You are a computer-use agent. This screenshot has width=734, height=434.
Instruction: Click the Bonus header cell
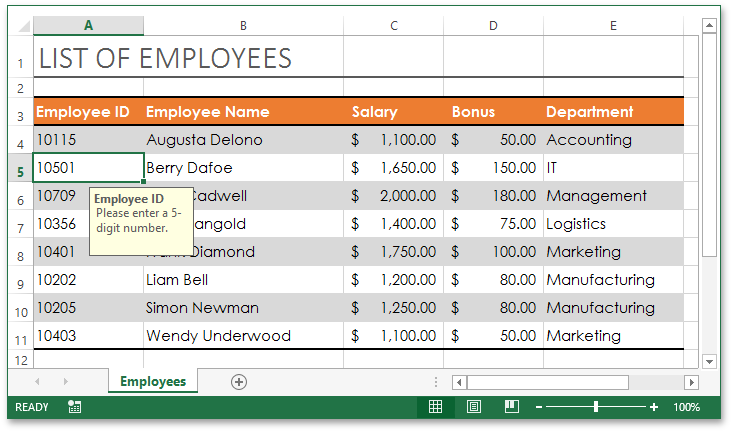pos(493,111)
